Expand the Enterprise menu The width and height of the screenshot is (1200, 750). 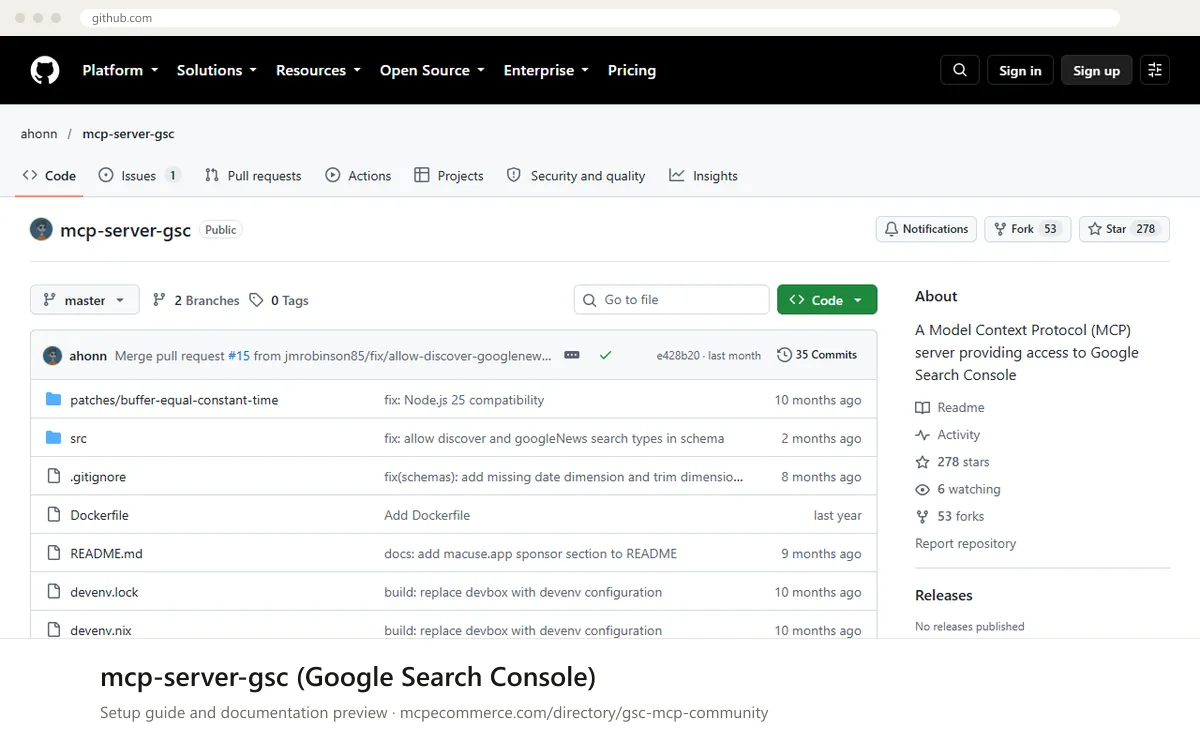[546, 70]
